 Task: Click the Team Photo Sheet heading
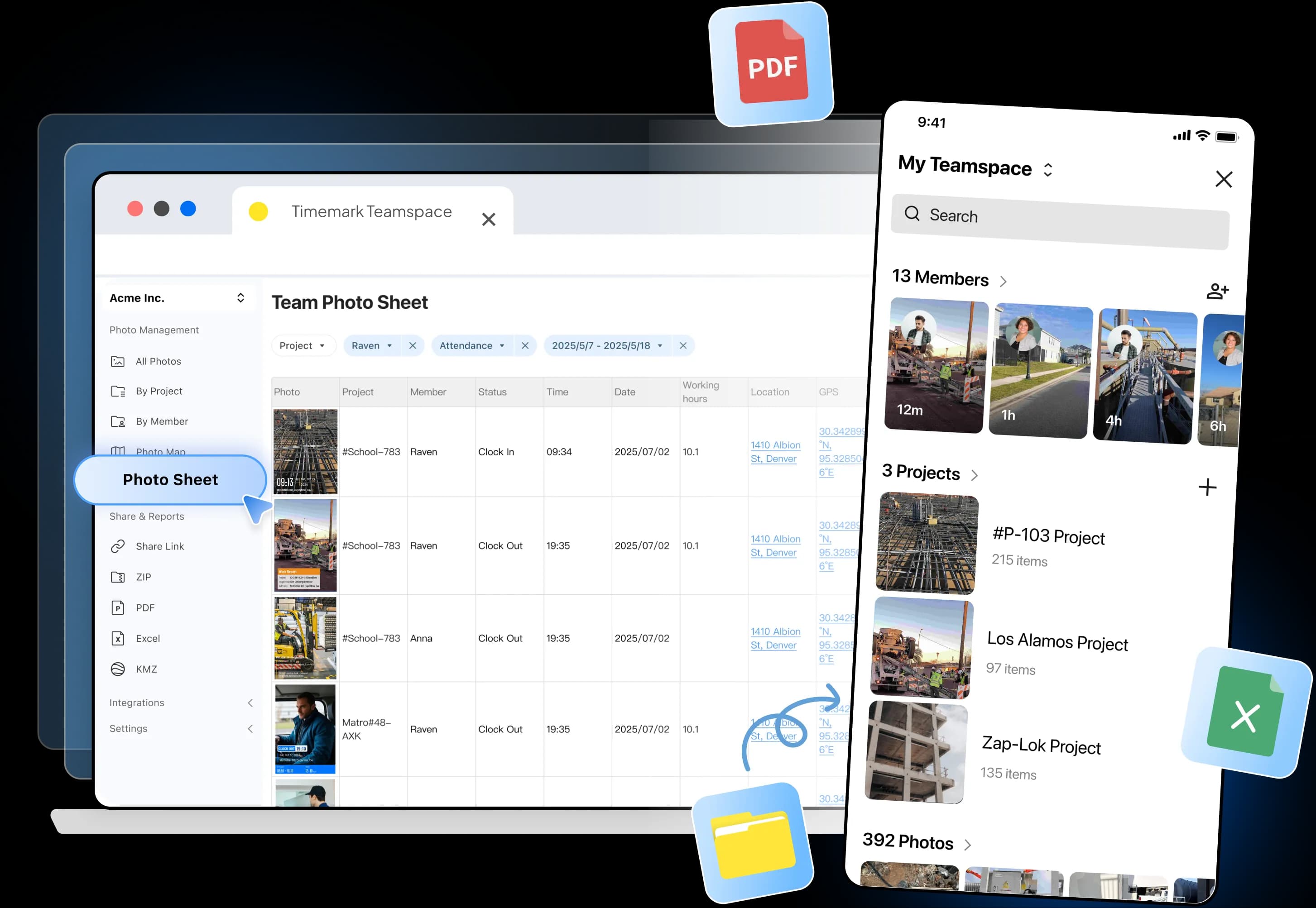pos(350,302)
